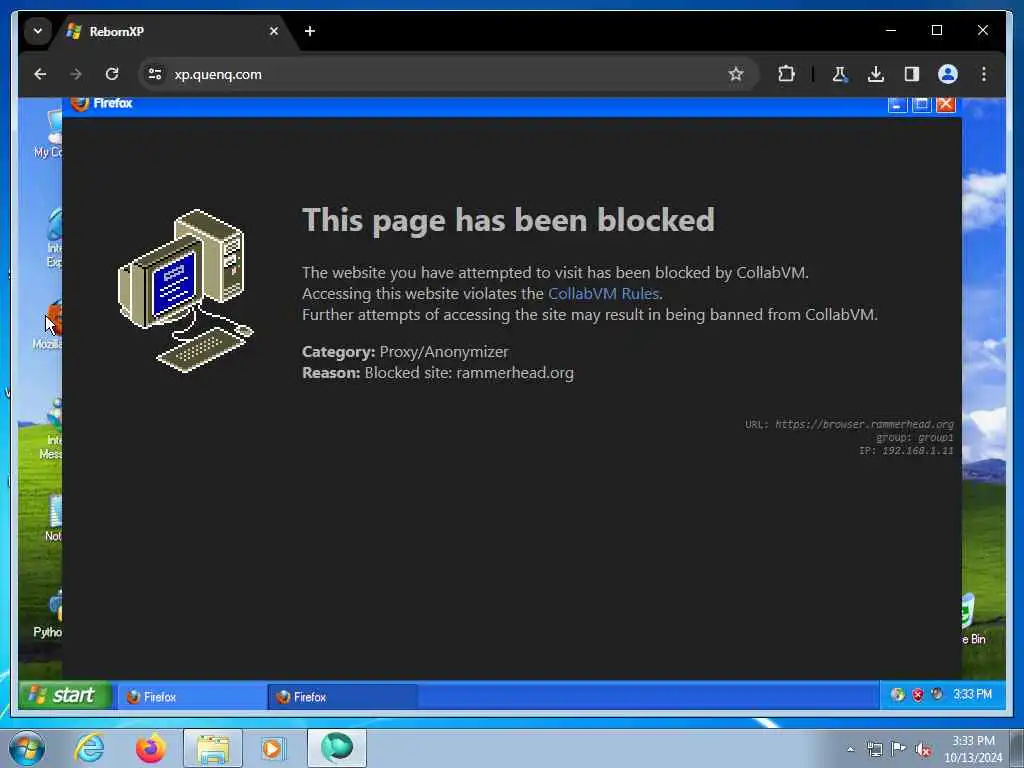Bookmark this page with the star
This screenshot has width=1024, height=768.
pos(736,74)
